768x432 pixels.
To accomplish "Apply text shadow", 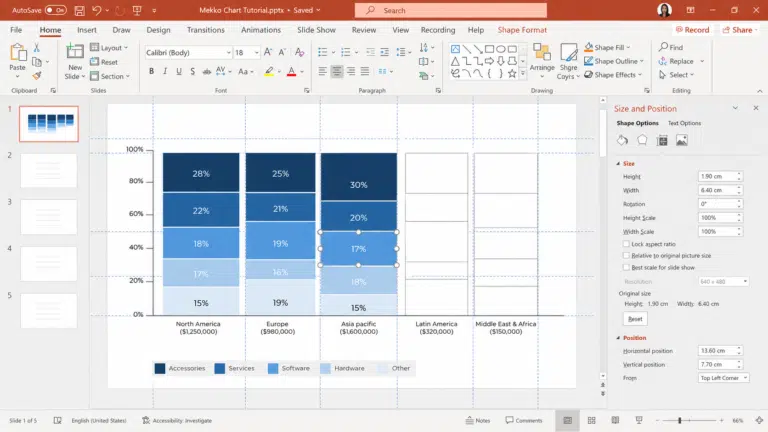I will click(x=192, y=72).
